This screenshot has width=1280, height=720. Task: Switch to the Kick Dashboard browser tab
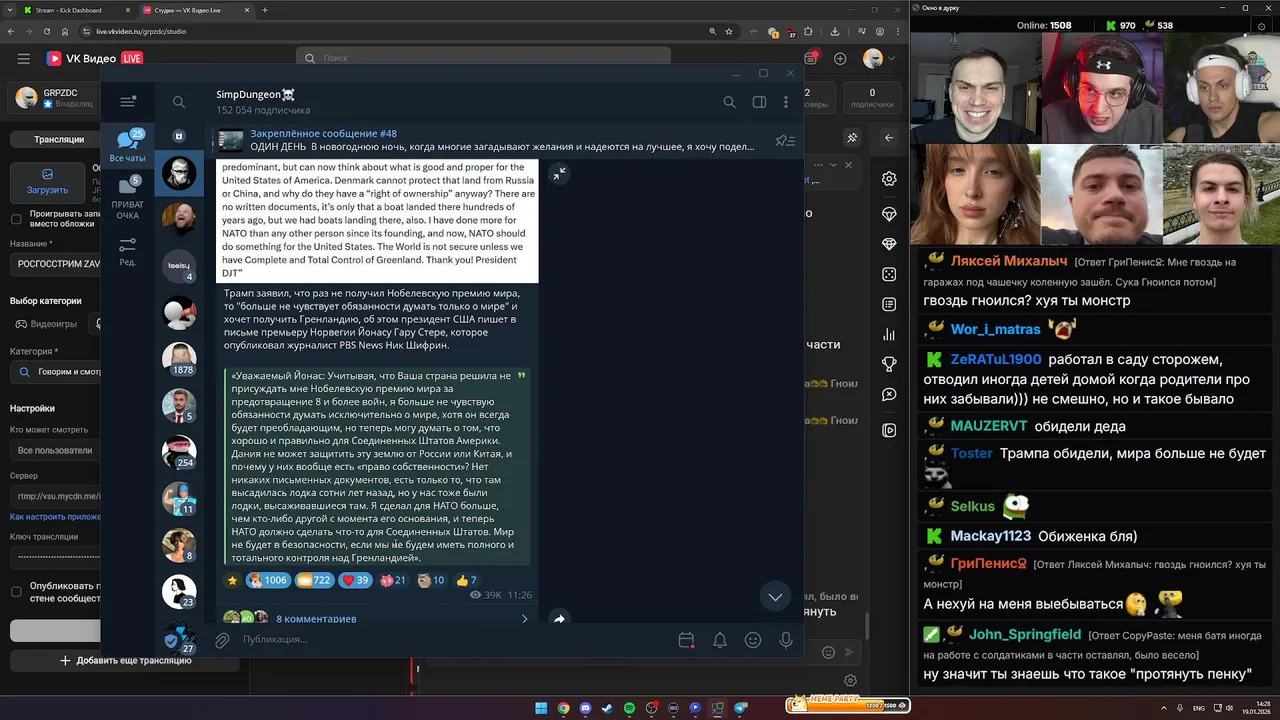[x=75, y=10]
